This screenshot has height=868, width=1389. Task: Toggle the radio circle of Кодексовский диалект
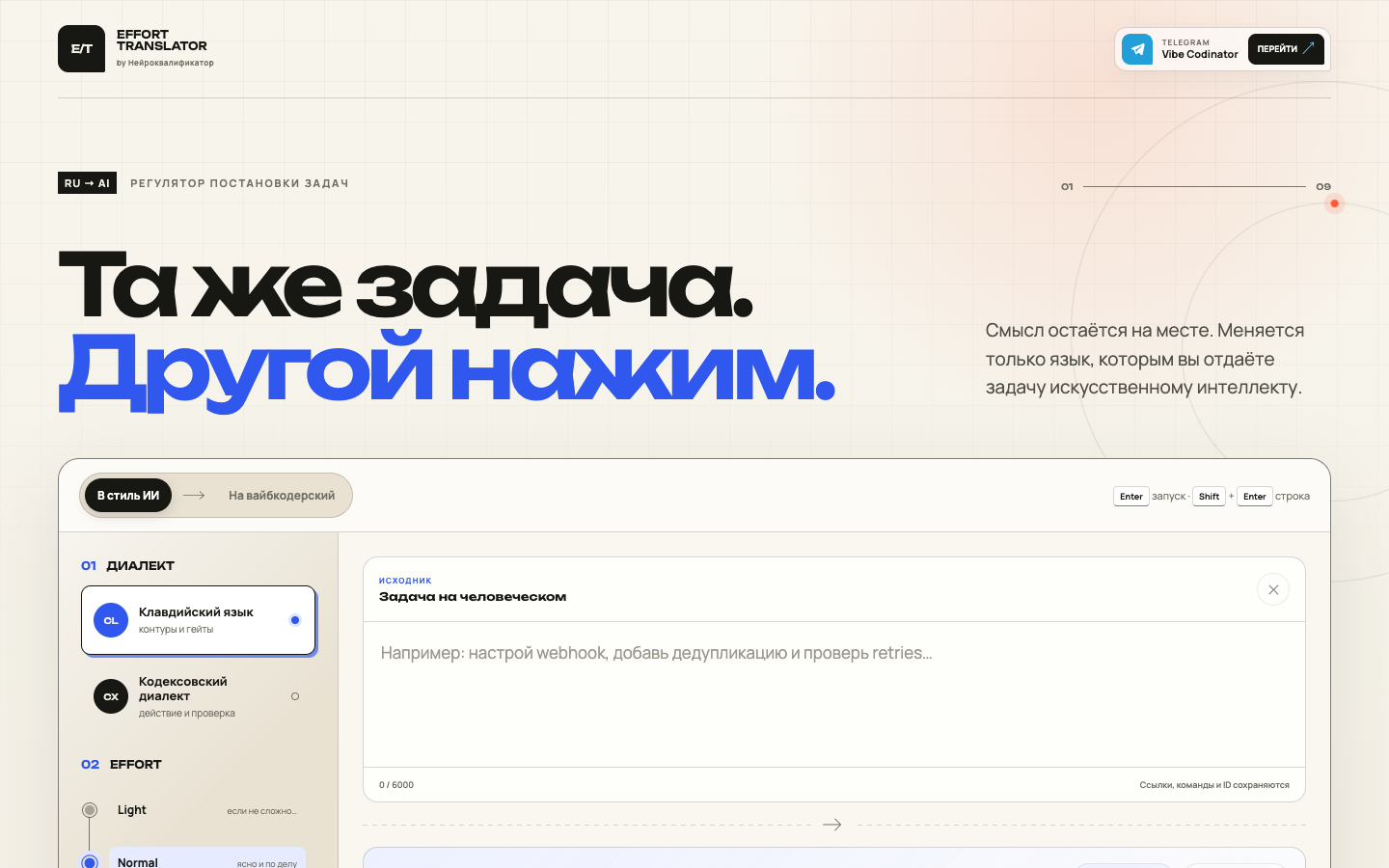[295, 696]
